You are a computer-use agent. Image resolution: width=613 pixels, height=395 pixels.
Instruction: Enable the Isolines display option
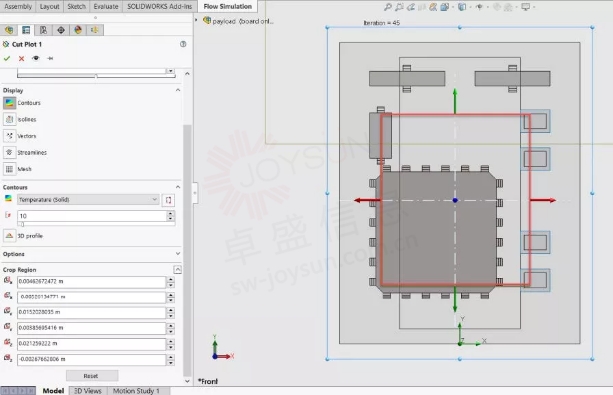[9, 119]
